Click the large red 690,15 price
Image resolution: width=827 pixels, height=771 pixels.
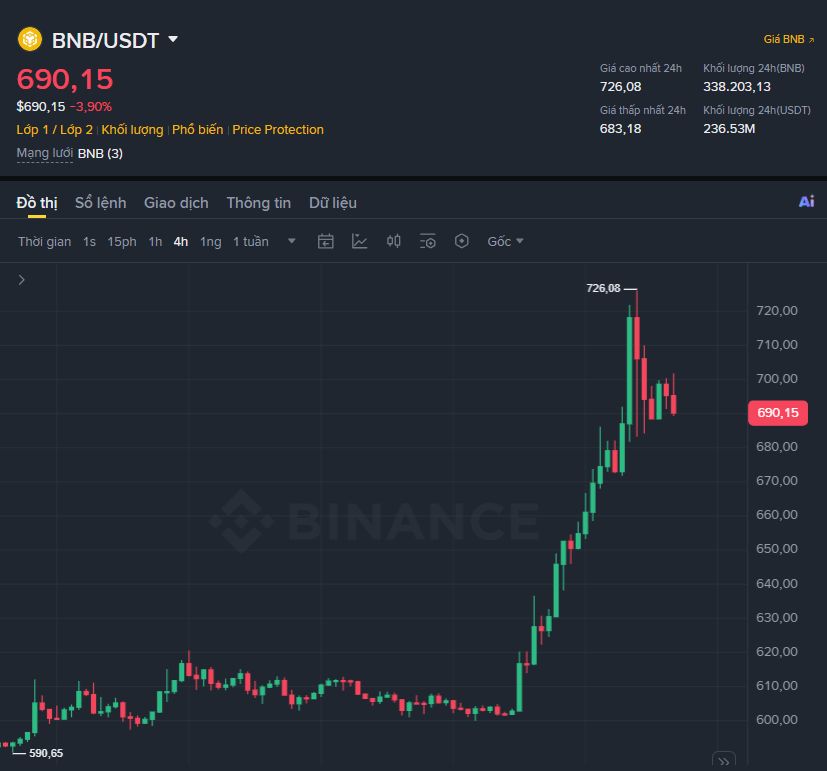(65, 80)
